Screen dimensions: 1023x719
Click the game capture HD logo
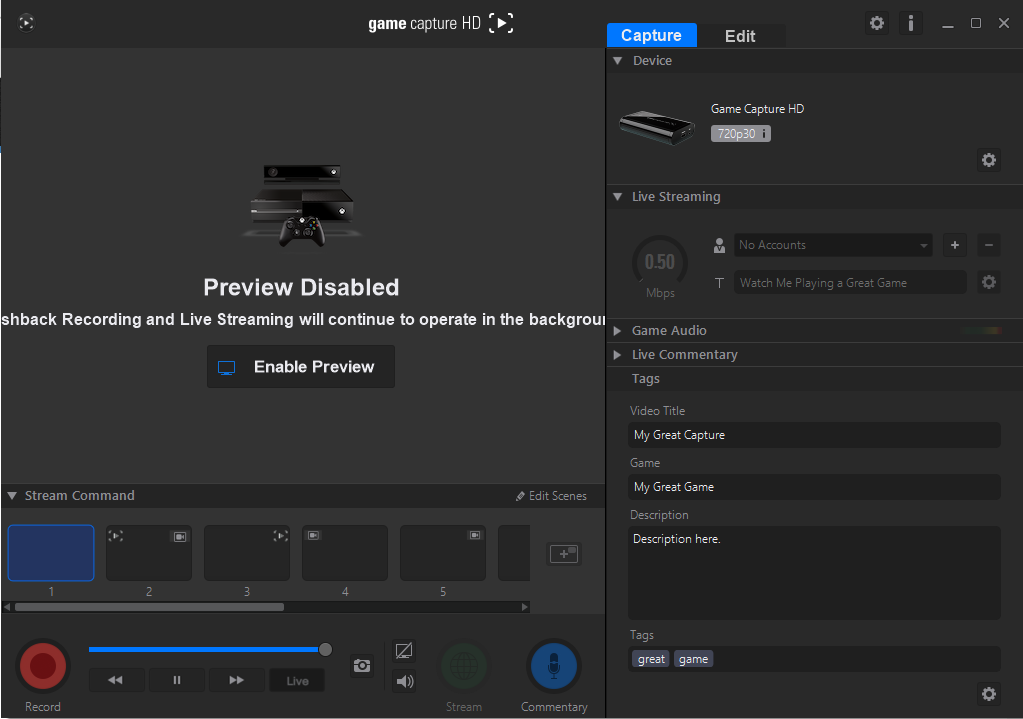click(440, 23)
